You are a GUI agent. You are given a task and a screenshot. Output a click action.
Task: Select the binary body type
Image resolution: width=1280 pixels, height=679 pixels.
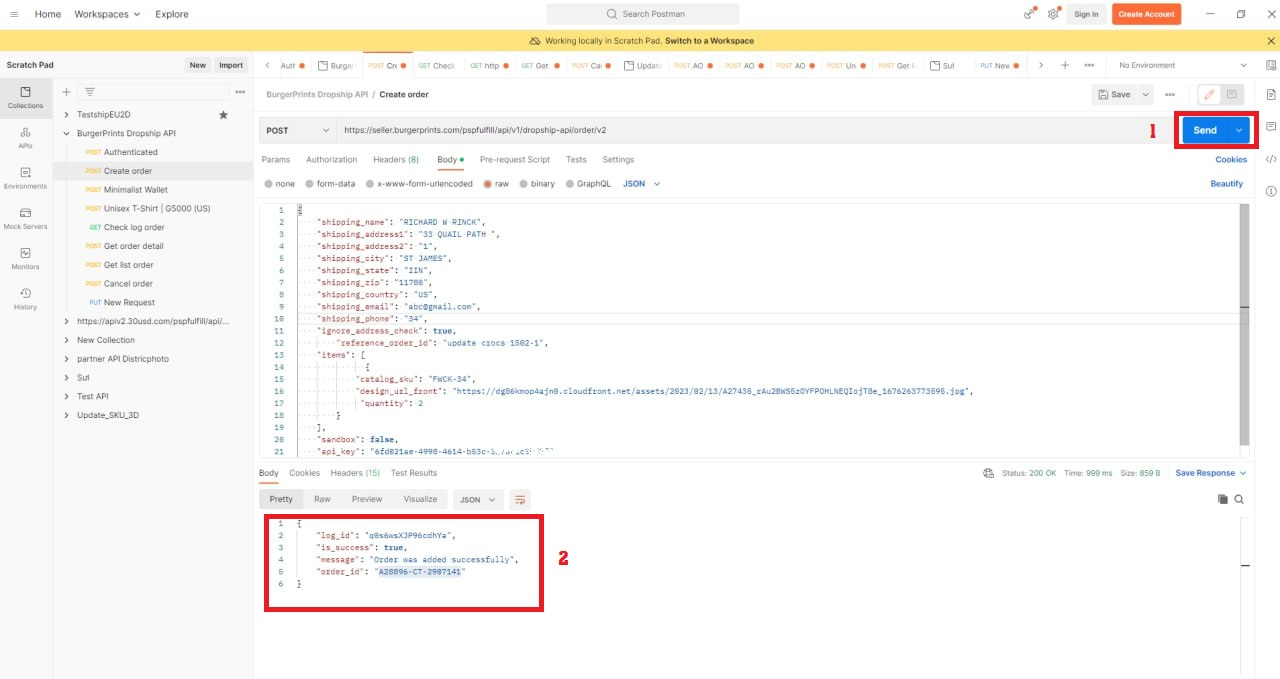click(x=537, y=184)
